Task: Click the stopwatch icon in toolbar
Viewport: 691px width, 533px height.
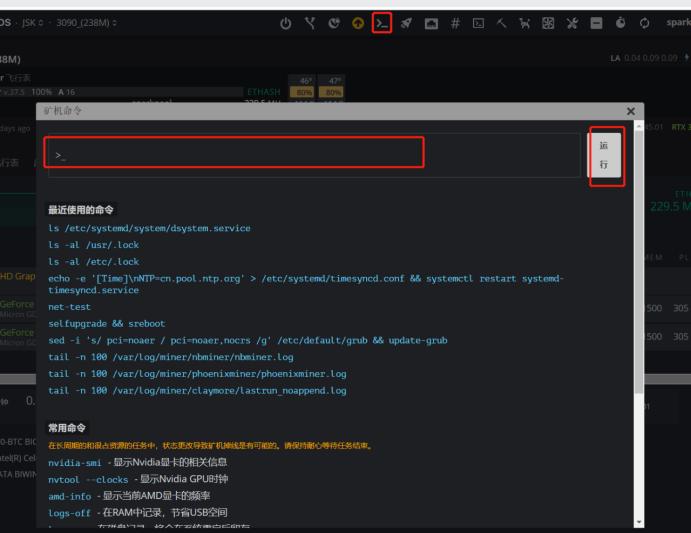Action: coord(620,23)
